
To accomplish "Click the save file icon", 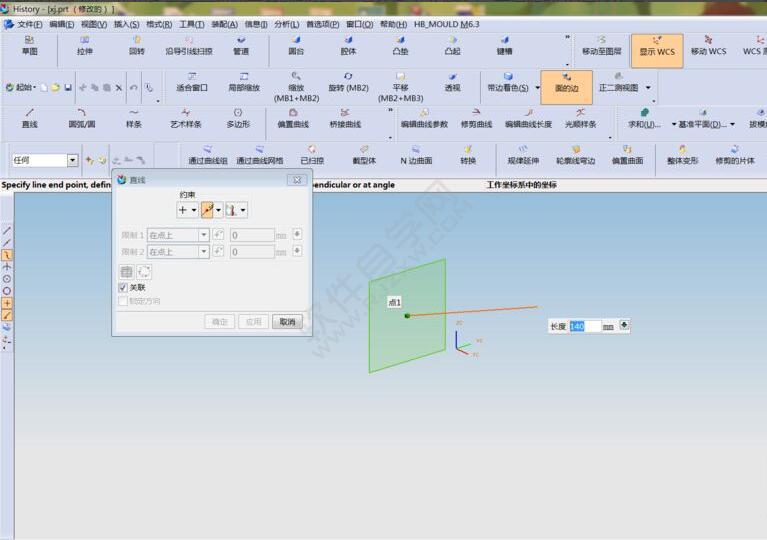I will [68, 88].
